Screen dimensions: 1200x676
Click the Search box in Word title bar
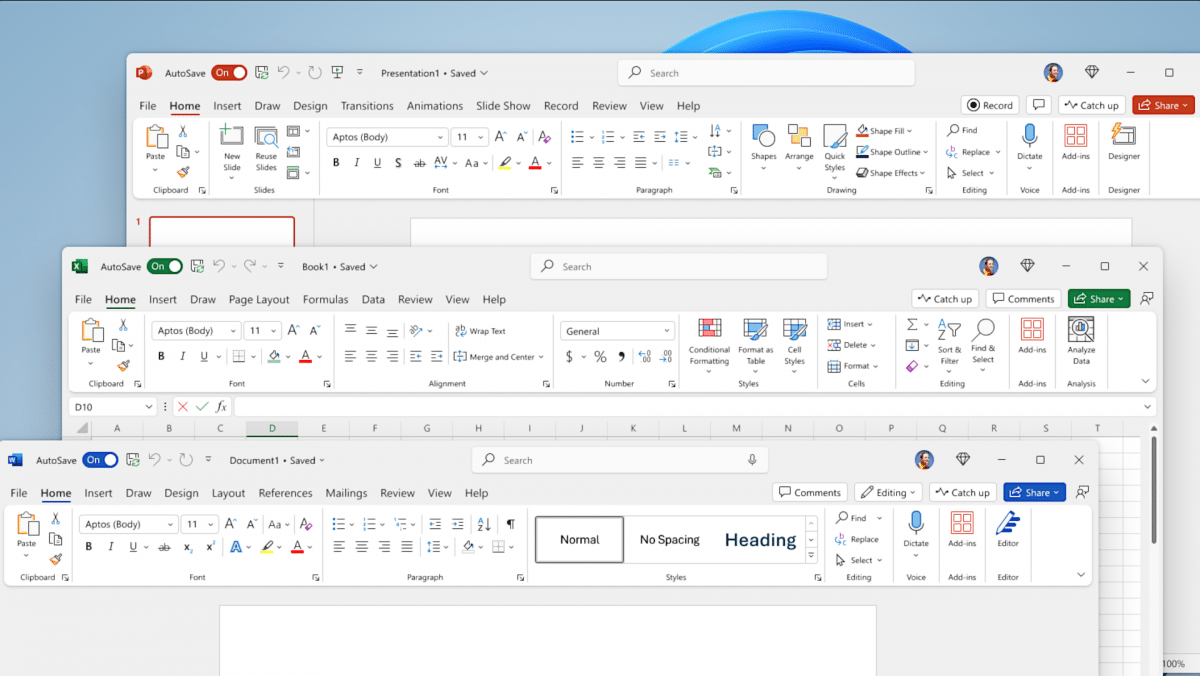[x=620, y=460]
